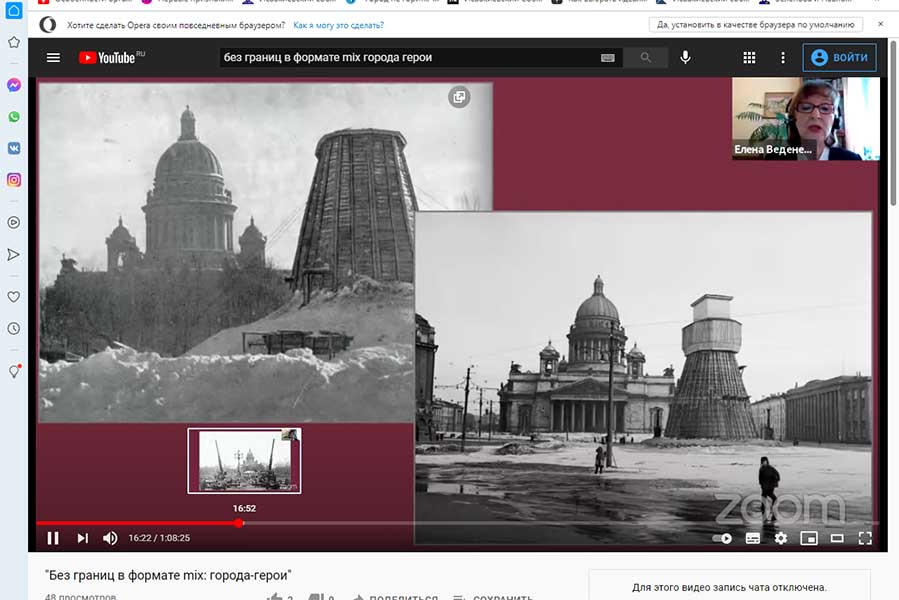Image resolution: width=899 pixels, height=600 pixels.
Task: Seek using the red video progress bar
Action: tap(458, 523)
